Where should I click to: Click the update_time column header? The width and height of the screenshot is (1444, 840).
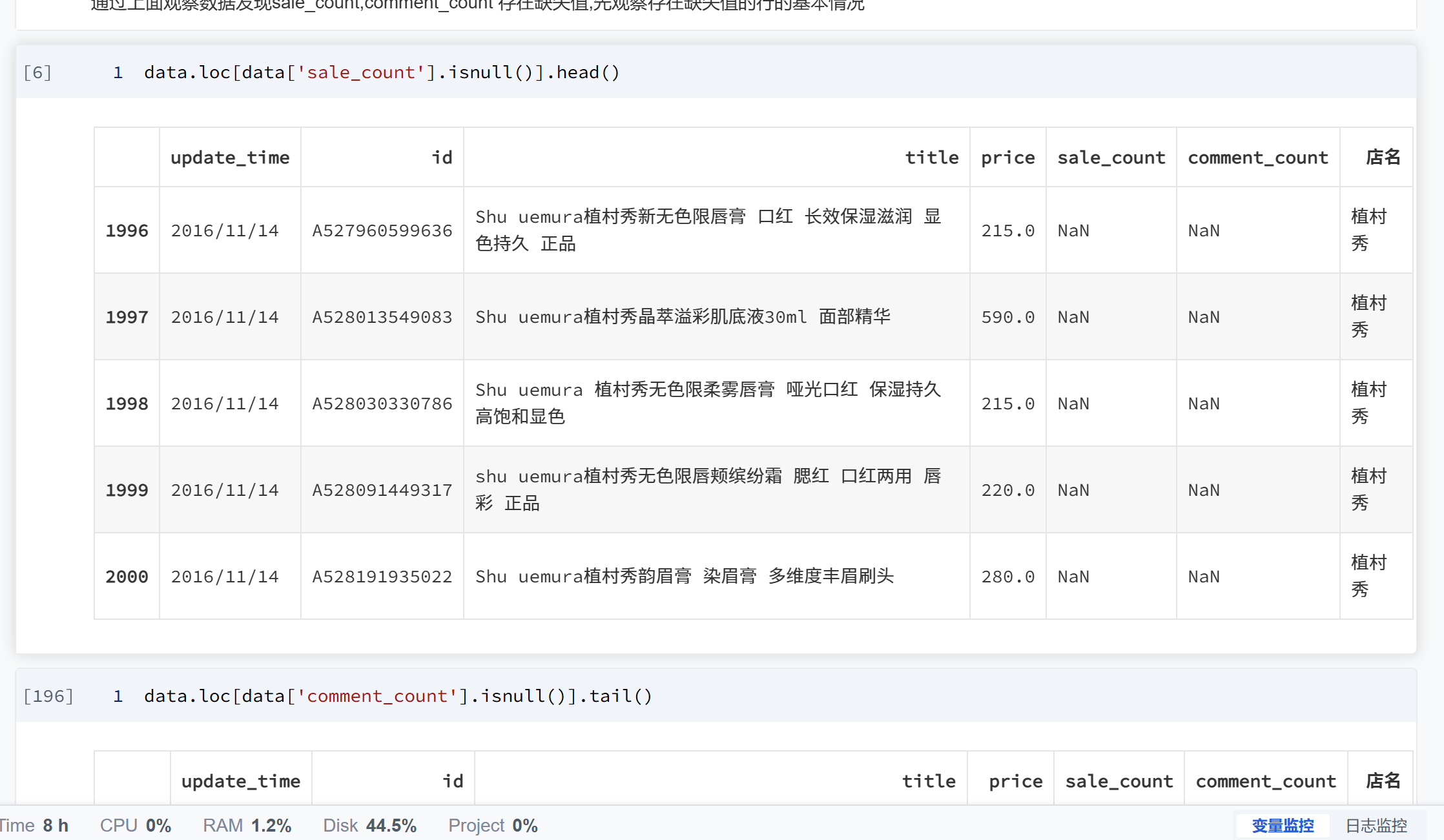[x=230, y=158]
